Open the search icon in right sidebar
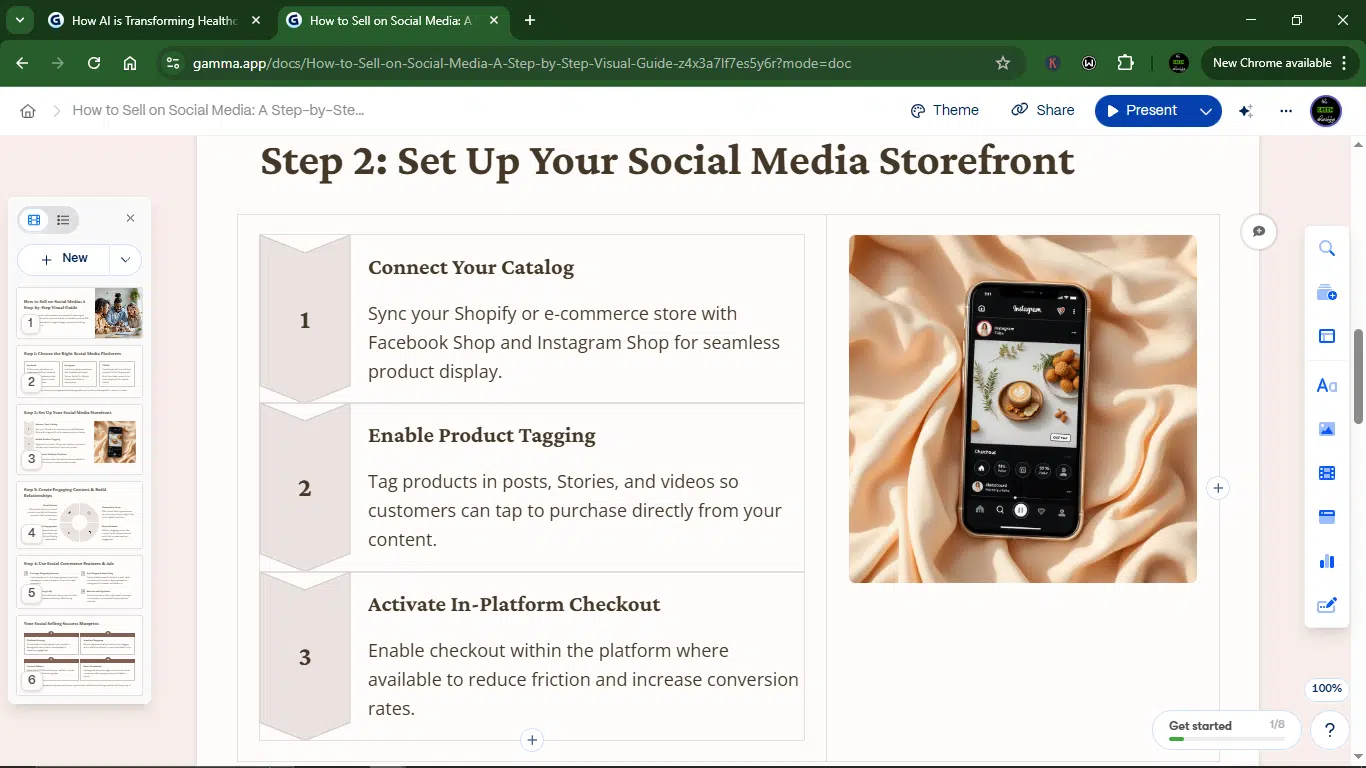 (1327, 249)
